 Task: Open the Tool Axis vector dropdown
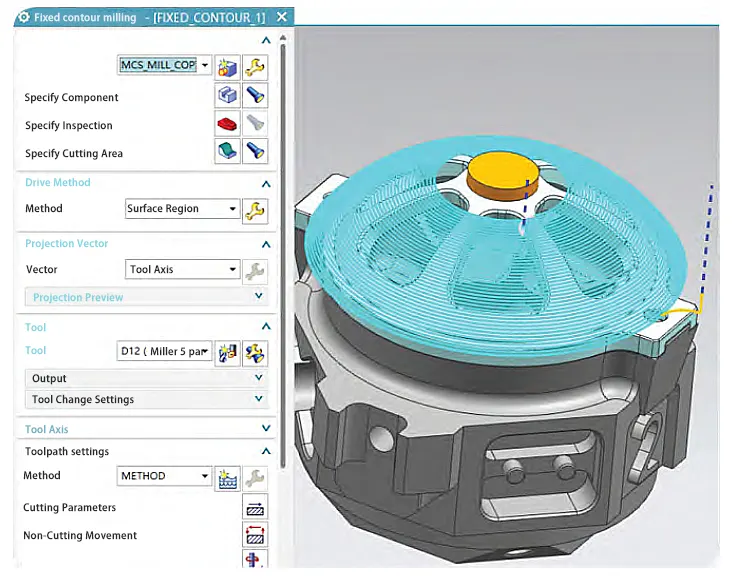[232, 269]
